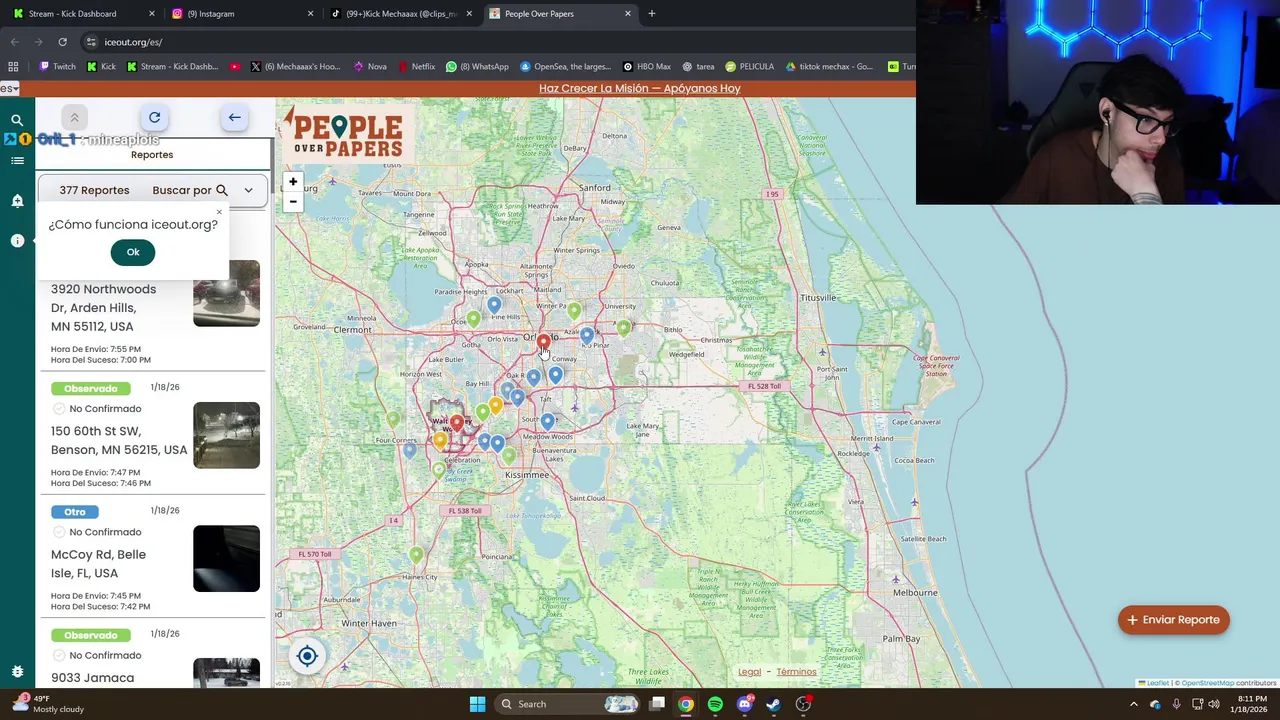Reload the browser page
The height and width of the screenshot is (720, 1280).
62,42
